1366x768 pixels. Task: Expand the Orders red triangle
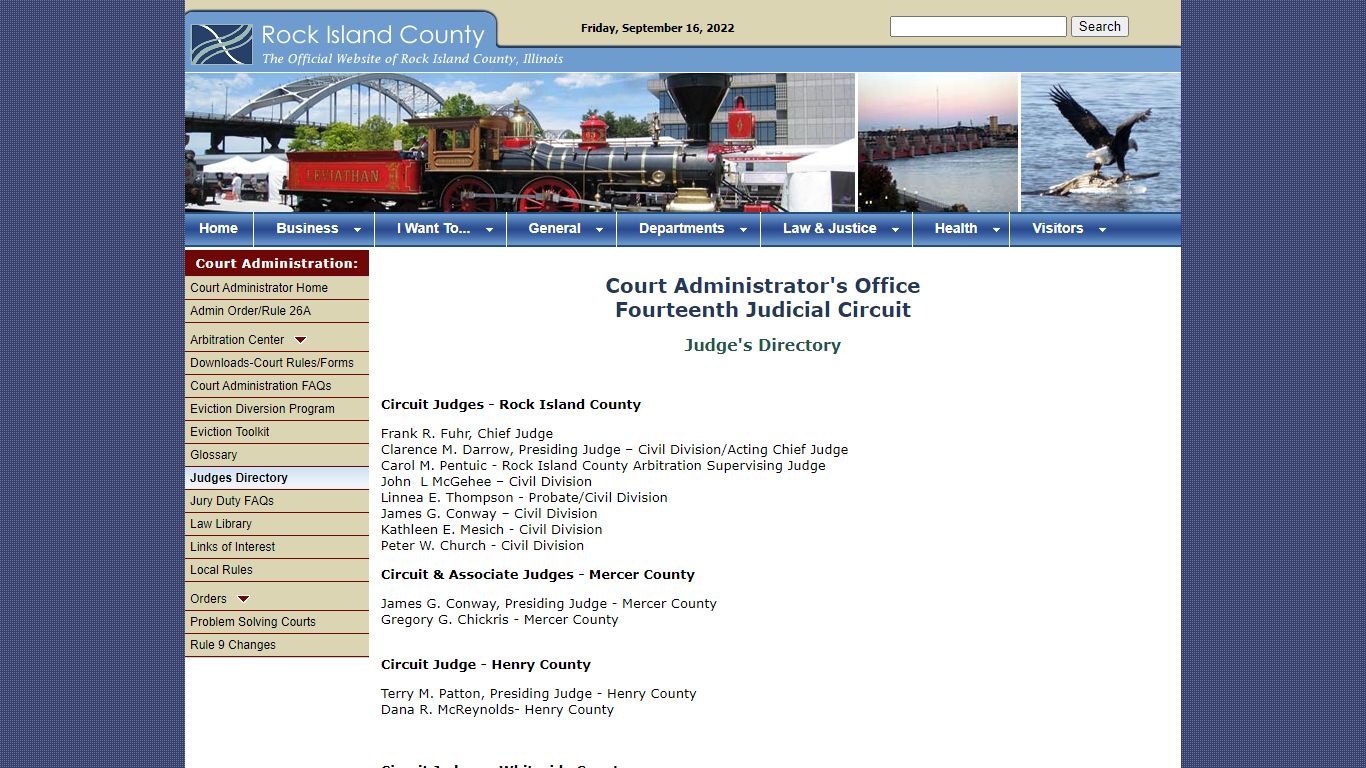point(243,599)
